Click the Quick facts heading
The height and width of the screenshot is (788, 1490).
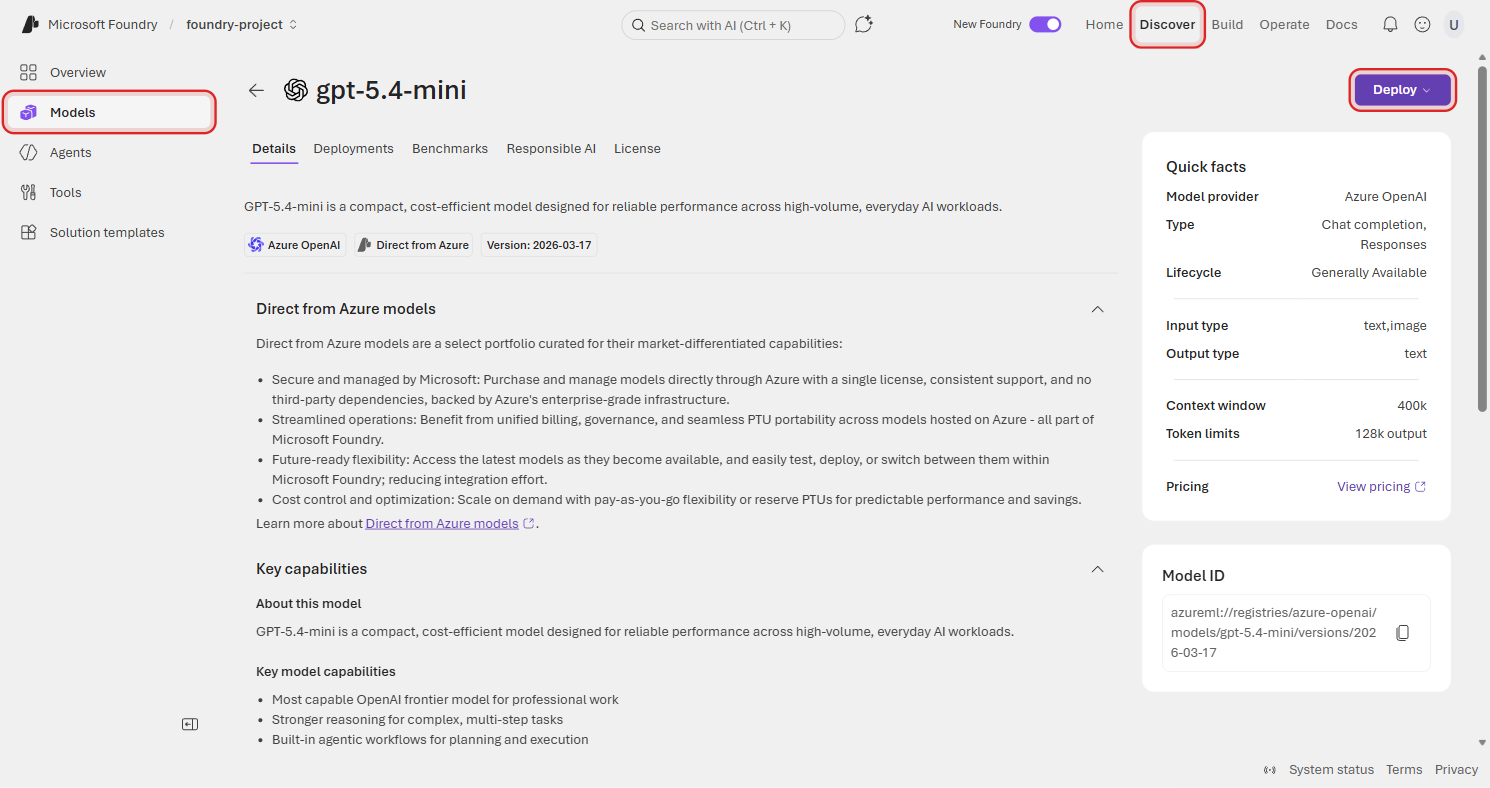(x=1206, y=167)
